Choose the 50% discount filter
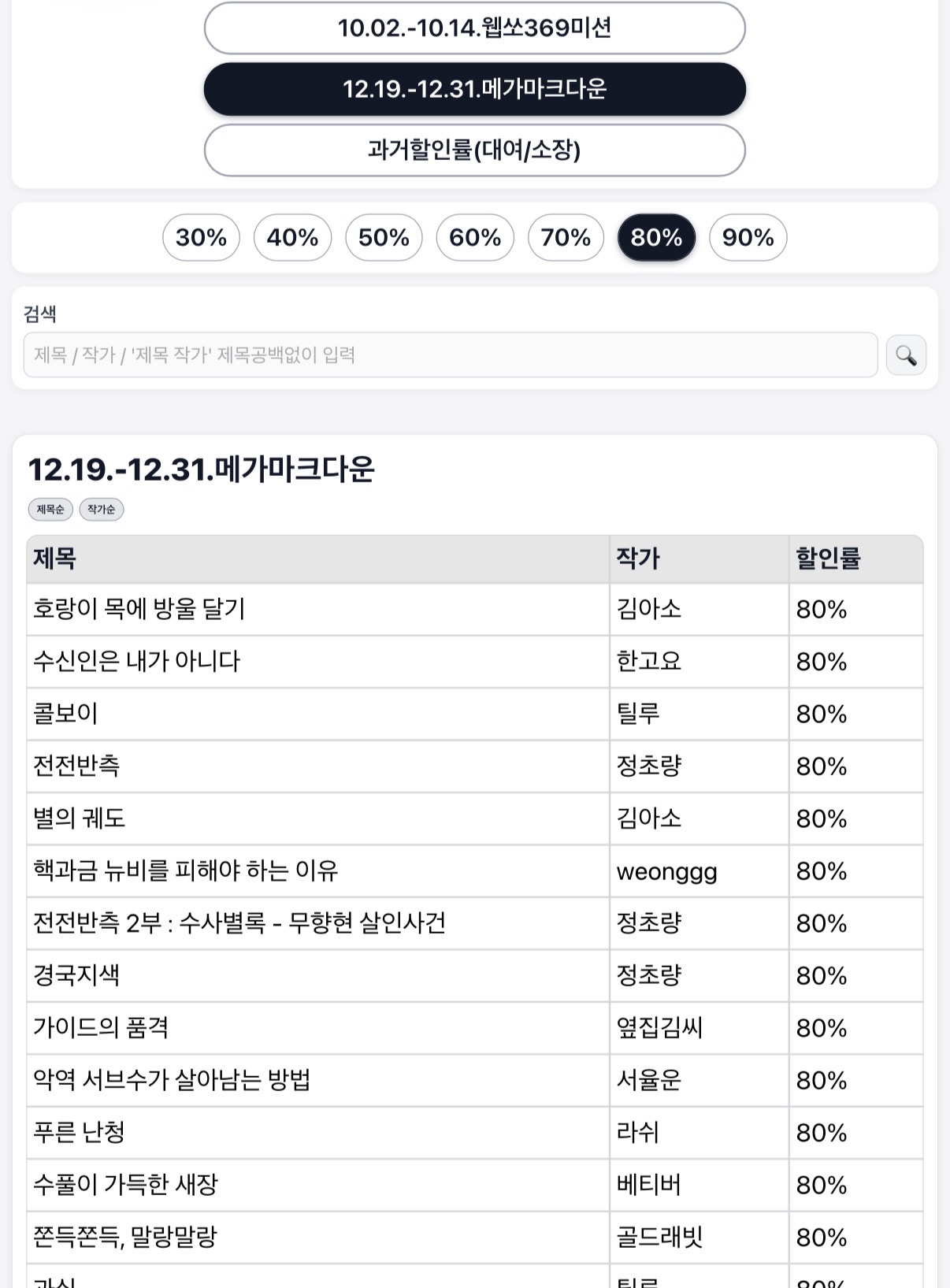Screen dimensions: 950x1288 tap(384, 237)
